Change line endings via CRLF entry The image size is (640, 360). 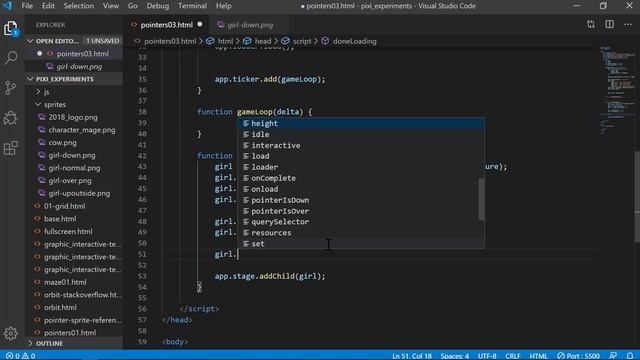click(513, 356)
